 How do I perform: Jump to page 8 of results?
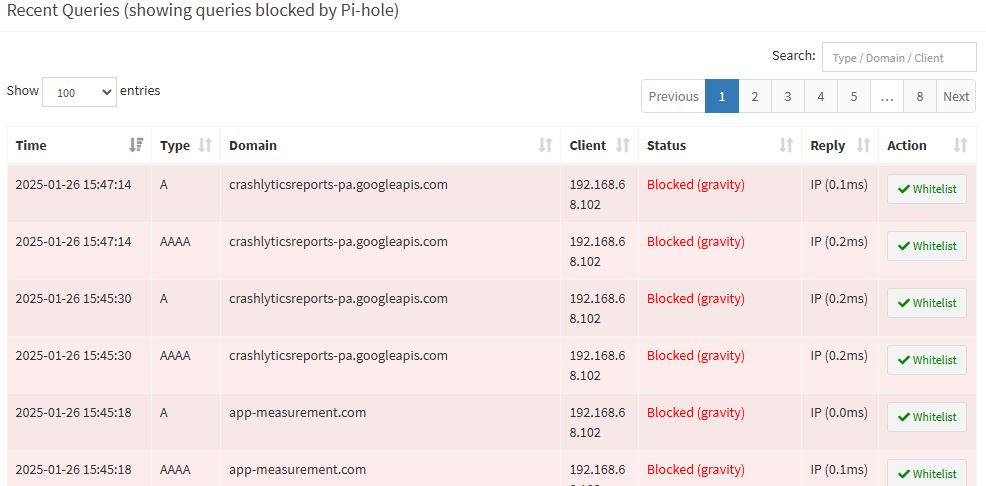coord(919,96)
